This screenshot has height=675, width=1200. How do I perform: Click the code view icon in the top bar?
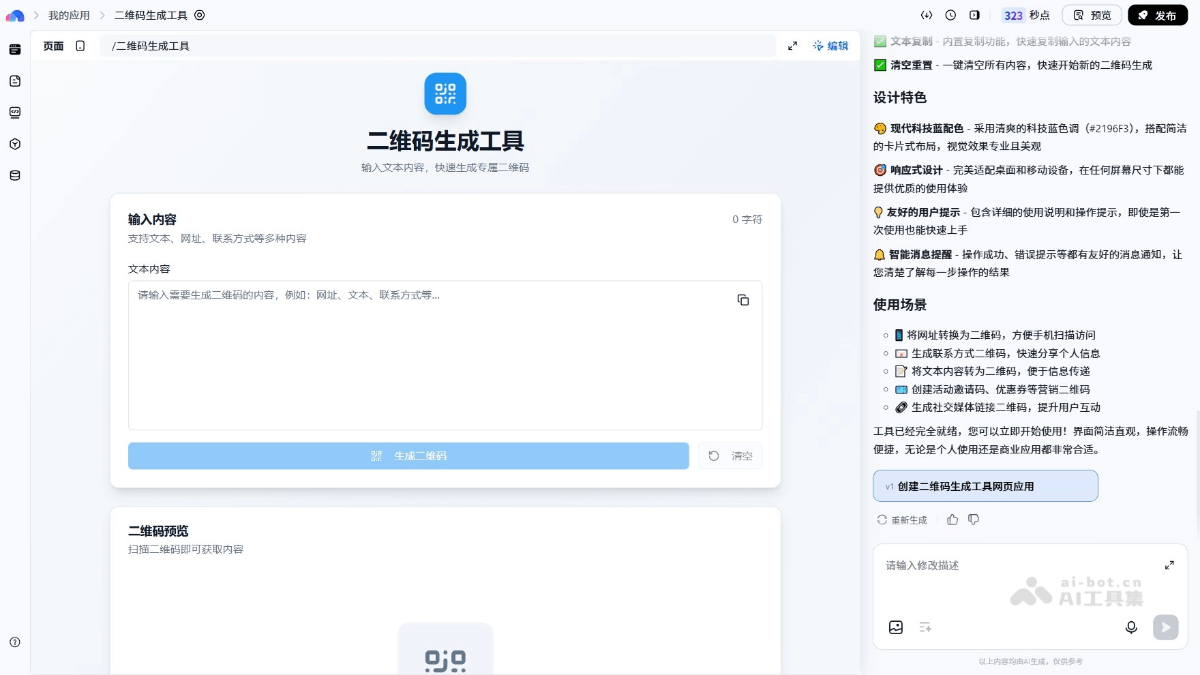point(926,15)
